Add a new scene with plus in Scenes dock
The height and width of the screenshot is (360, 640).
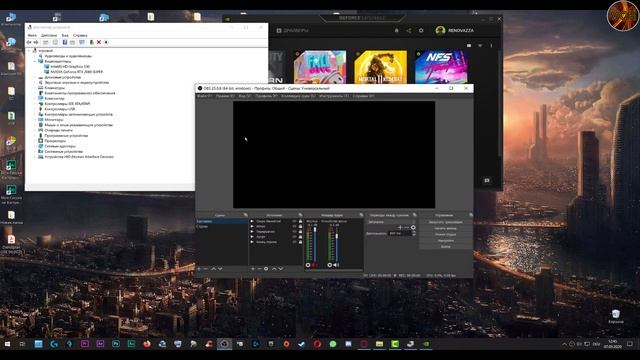click(x=199, y=269)
